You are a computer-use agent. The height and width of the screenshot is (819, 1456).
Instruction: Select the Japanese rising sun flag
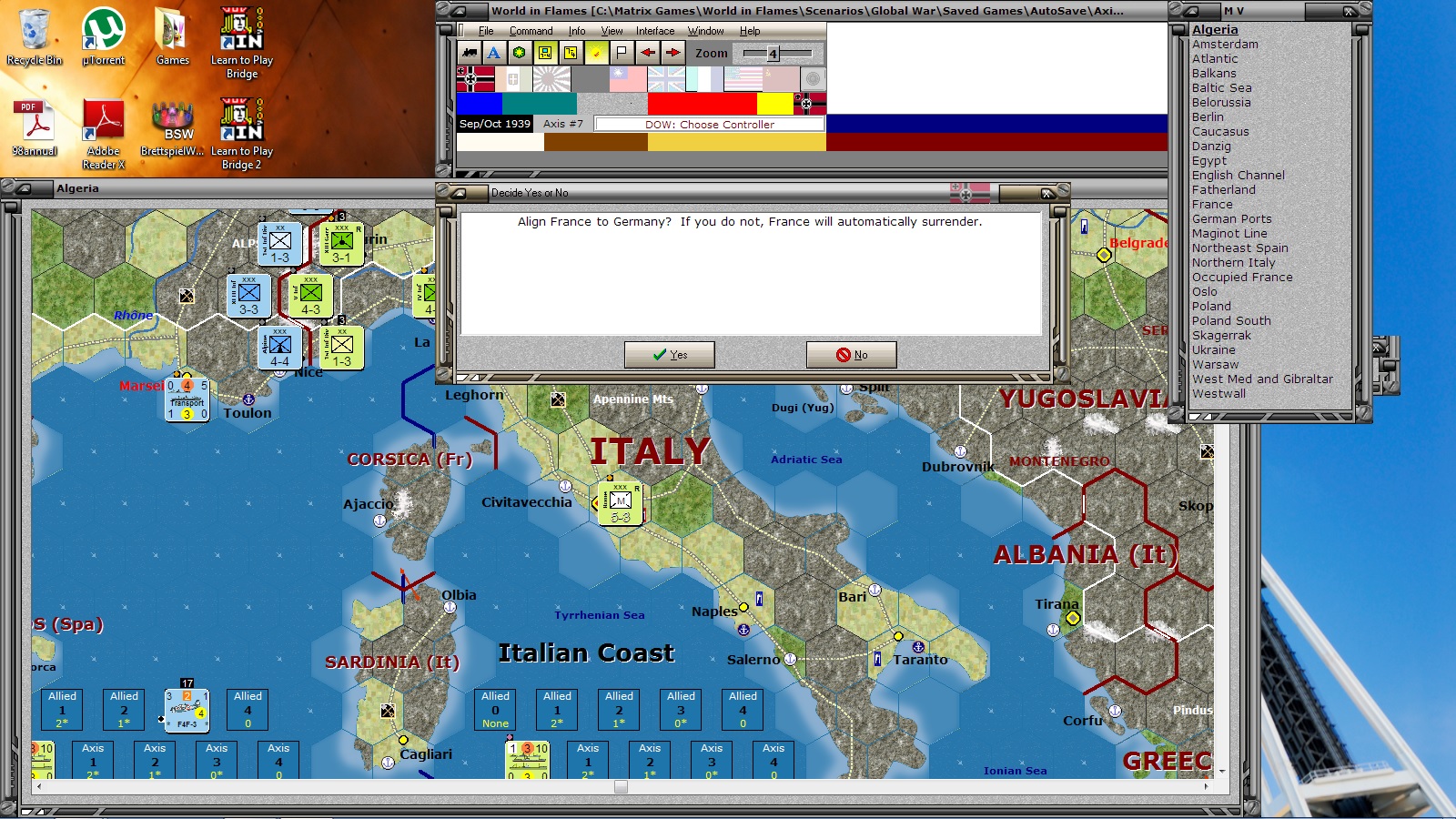551,79
